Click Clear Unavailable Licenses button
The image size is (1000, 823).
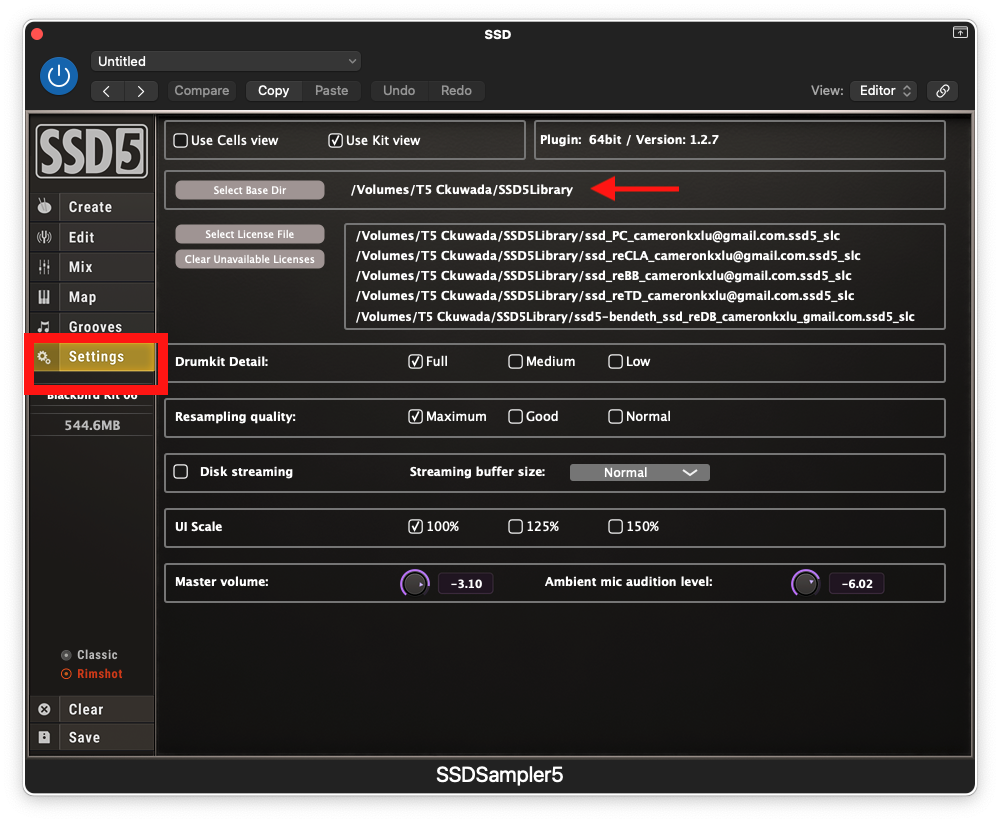click(250, 259)
